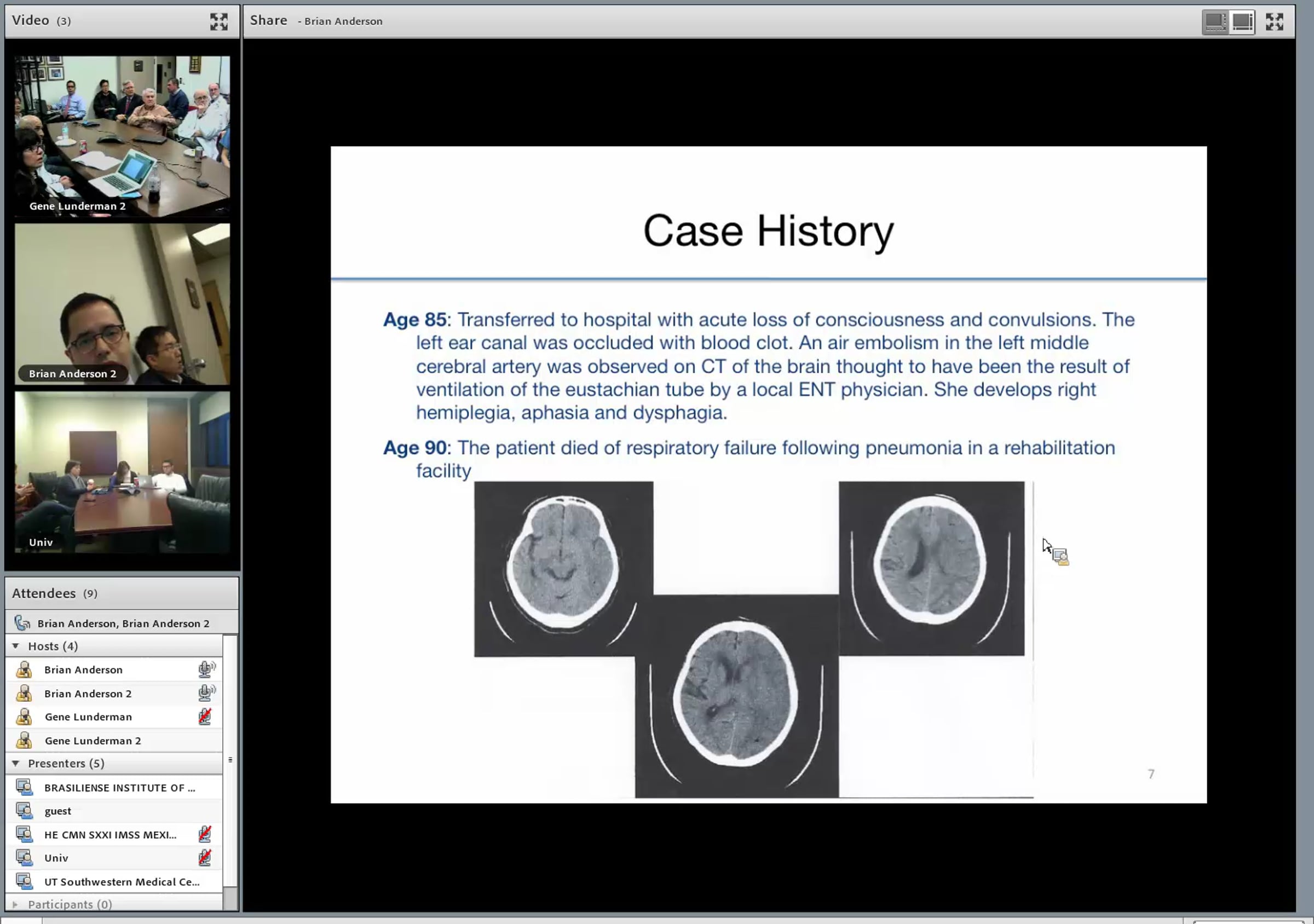Click Brian Anderson's host avatar icon

tap(24, 669)
